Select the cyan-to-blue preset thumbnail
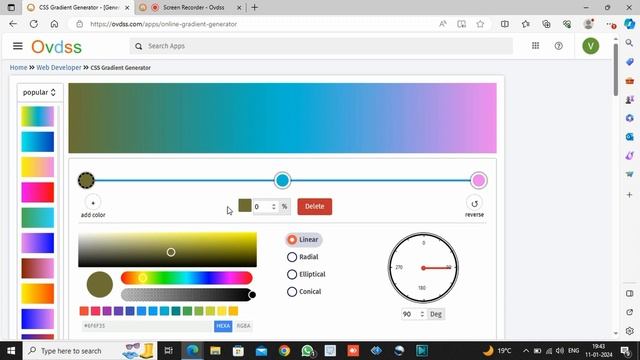 point(38,142)
